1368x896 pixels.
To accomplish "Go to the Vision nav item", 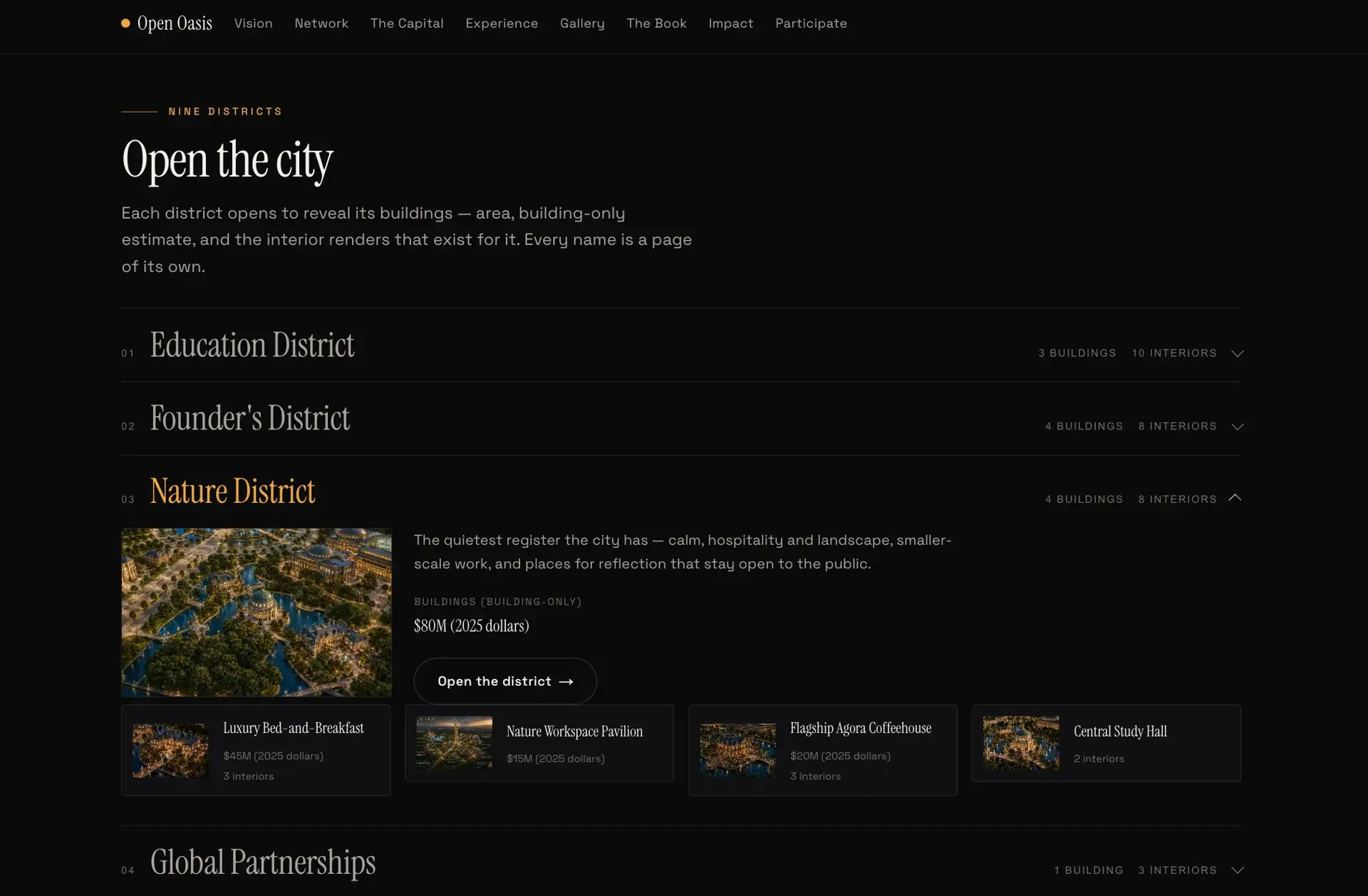I will pyautogui.click(x=254, y=24).
